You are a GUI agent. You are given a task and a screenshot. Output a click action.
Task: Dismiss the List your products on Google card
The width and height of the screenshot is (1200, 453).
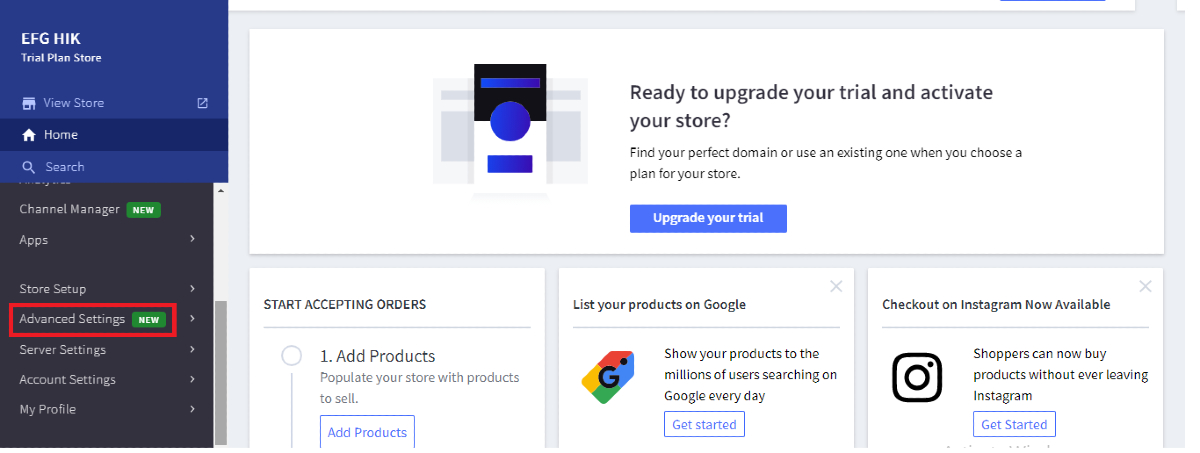tap(836, 287)
